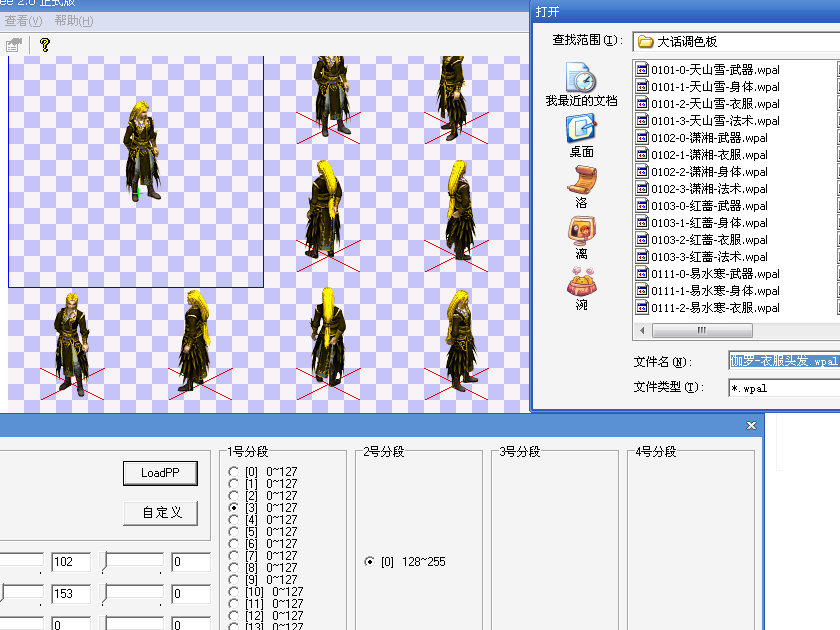This screenshot has width=840, height=630.
Task: Select radio [11] 0~127 in 1号分段
Action: click(x=233, y=604)
